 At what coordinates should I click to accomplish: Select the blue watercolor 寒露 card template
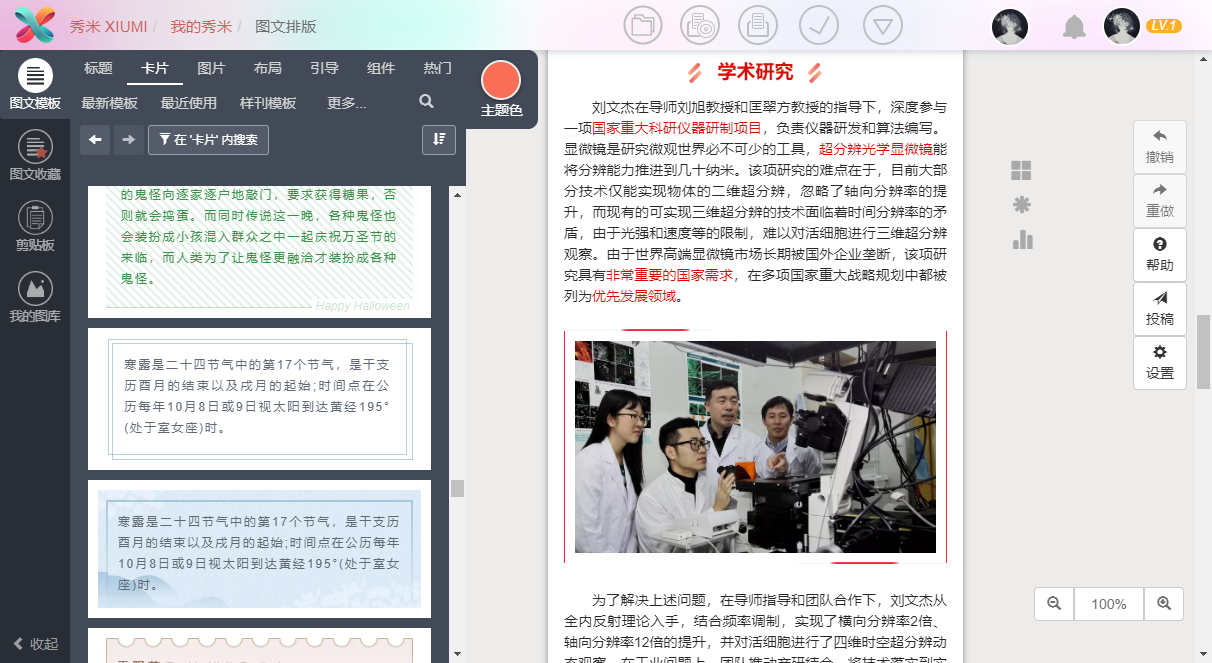tap(260, 549)
